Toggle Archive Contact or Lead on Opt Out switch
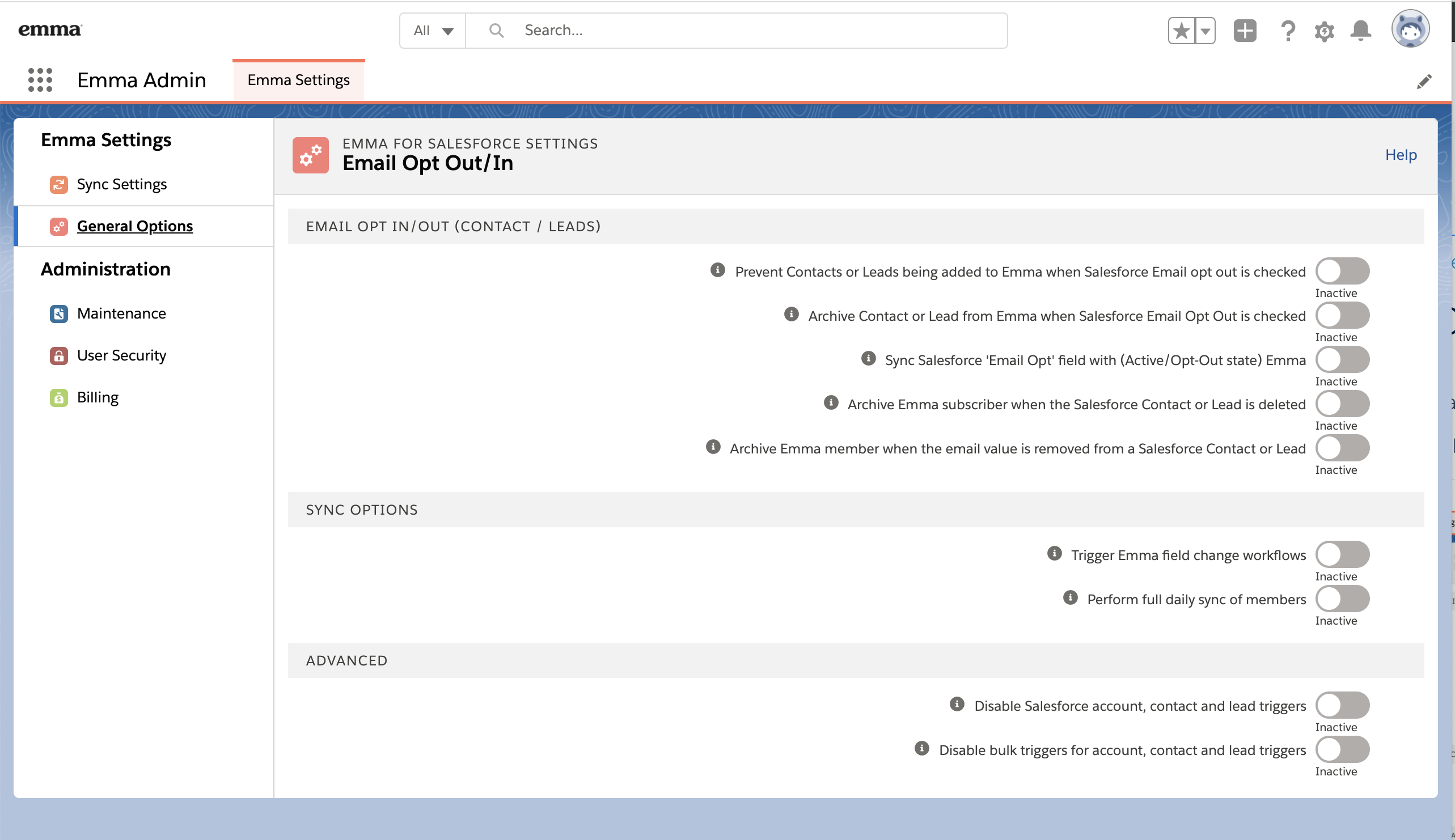 click(1342, 316)
